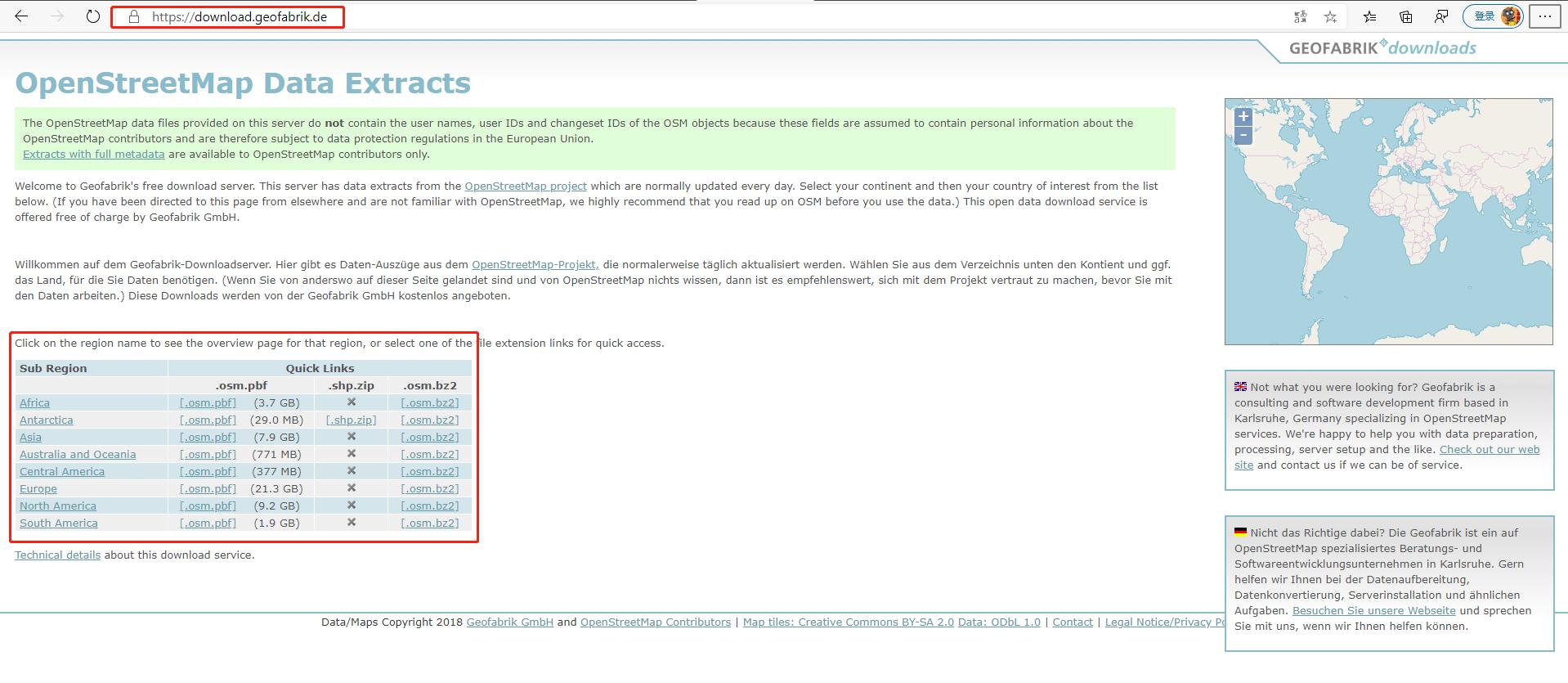The image size is (1568, 683).
Task: Download North America .osm.bz2 file
Action: 430,506
